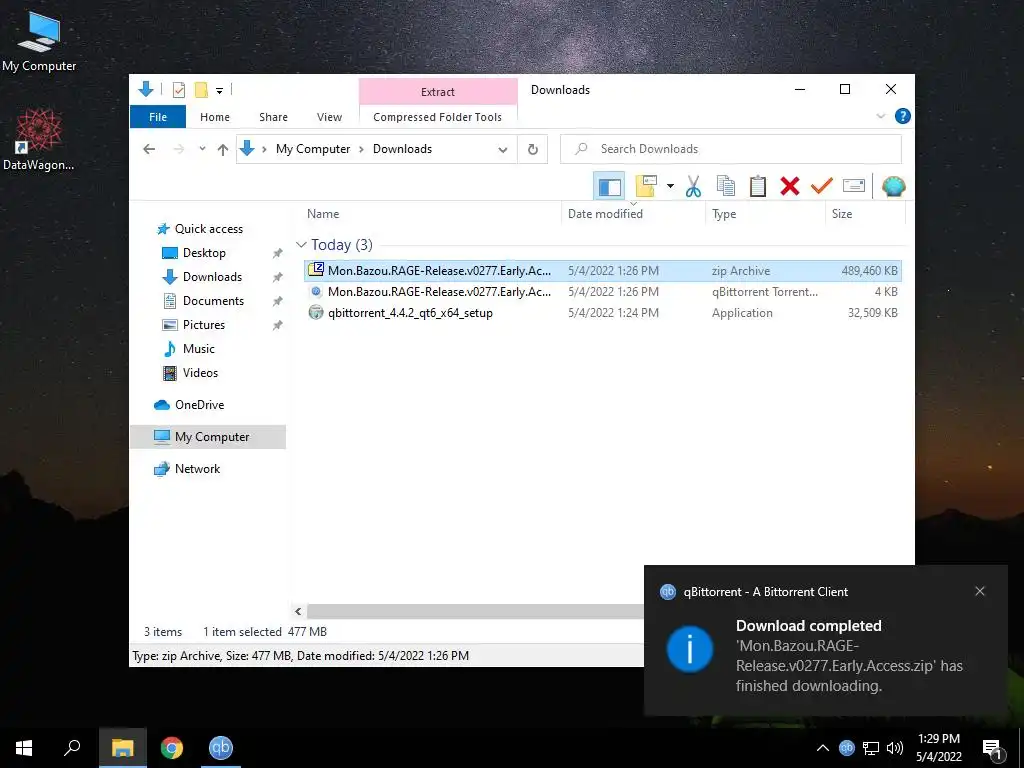Click the Cut scissors icon
Image resolution: width=1024 pixels, height=768 pixels.
[x=693, y=187]
